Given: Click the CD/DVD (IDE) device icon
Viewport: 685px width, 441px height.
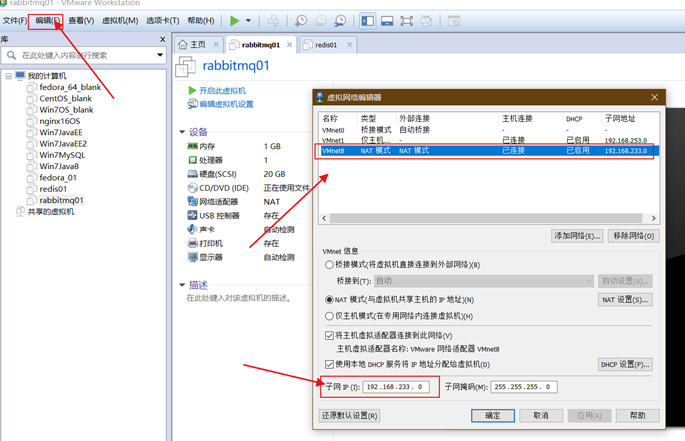Looking at the screenshot, I should click(x=192, y=188).
